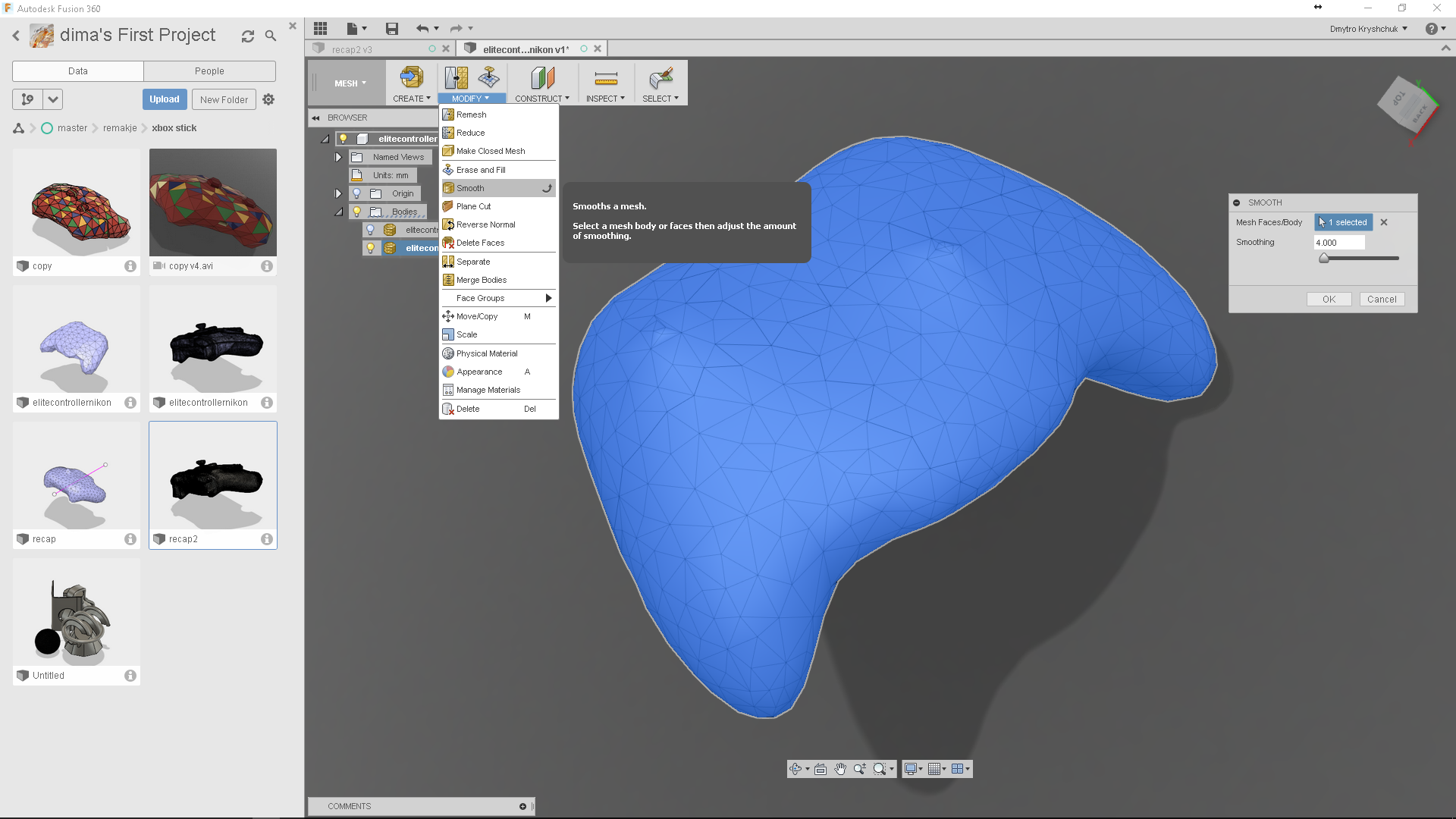Screen dimensions: 1456x819
Task: Click the 1 selected Mesh Faces/Body button
Action: pyautogui.click(x=1343, y=222)
